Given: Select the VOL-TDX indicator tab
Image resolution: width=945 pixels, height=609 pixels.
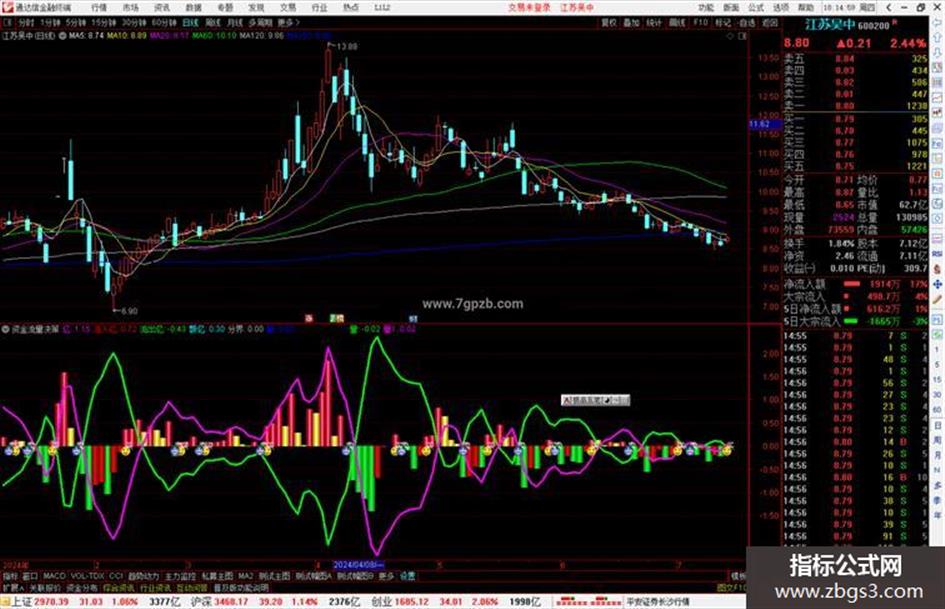Looking at the screenshot, I should (x=87, y=576).
